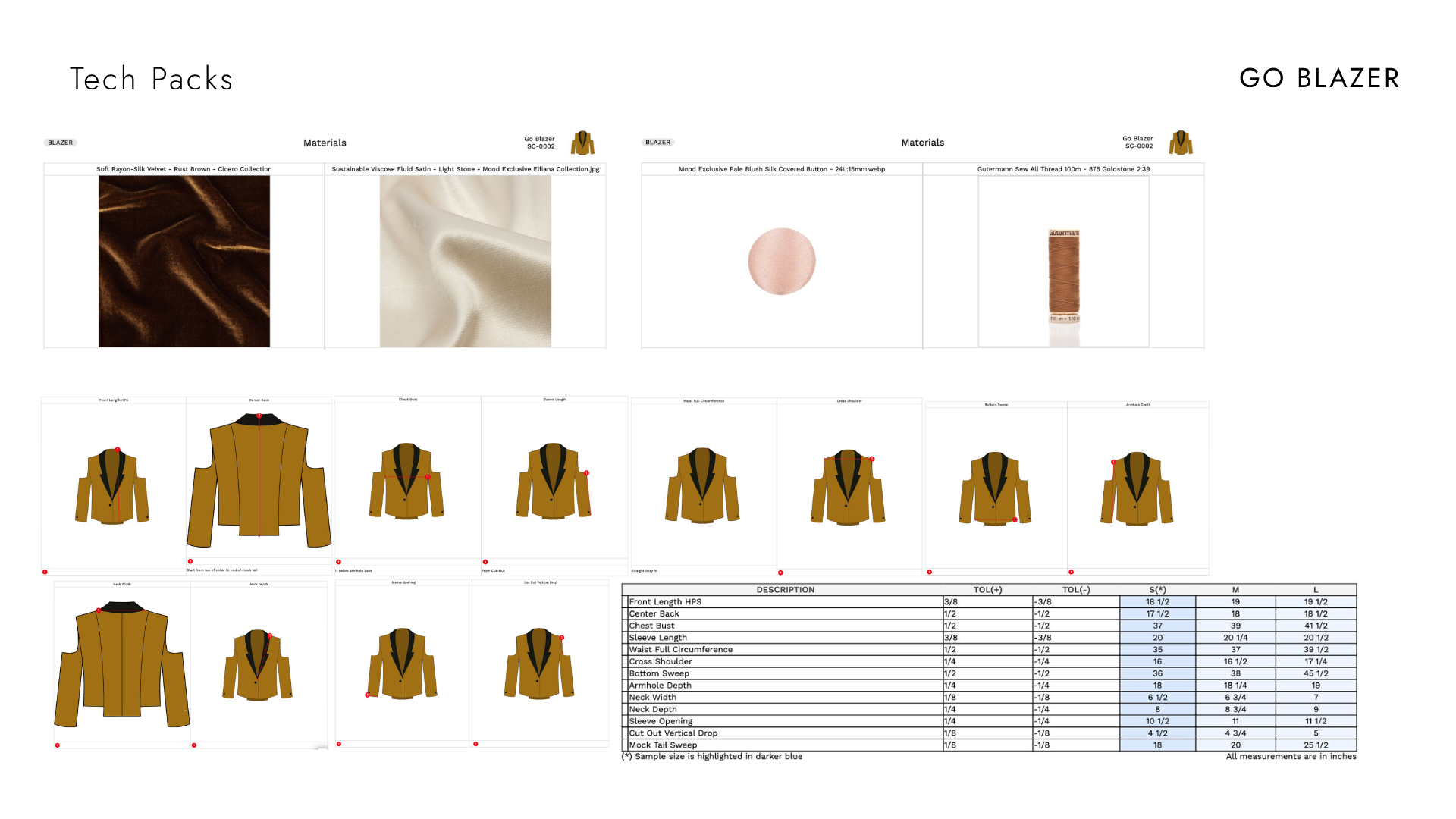This screenshot has width=1456, height=819.
Task: Click the red marker on the Sleeve Opening cuff
Action: tap(368, 695)
